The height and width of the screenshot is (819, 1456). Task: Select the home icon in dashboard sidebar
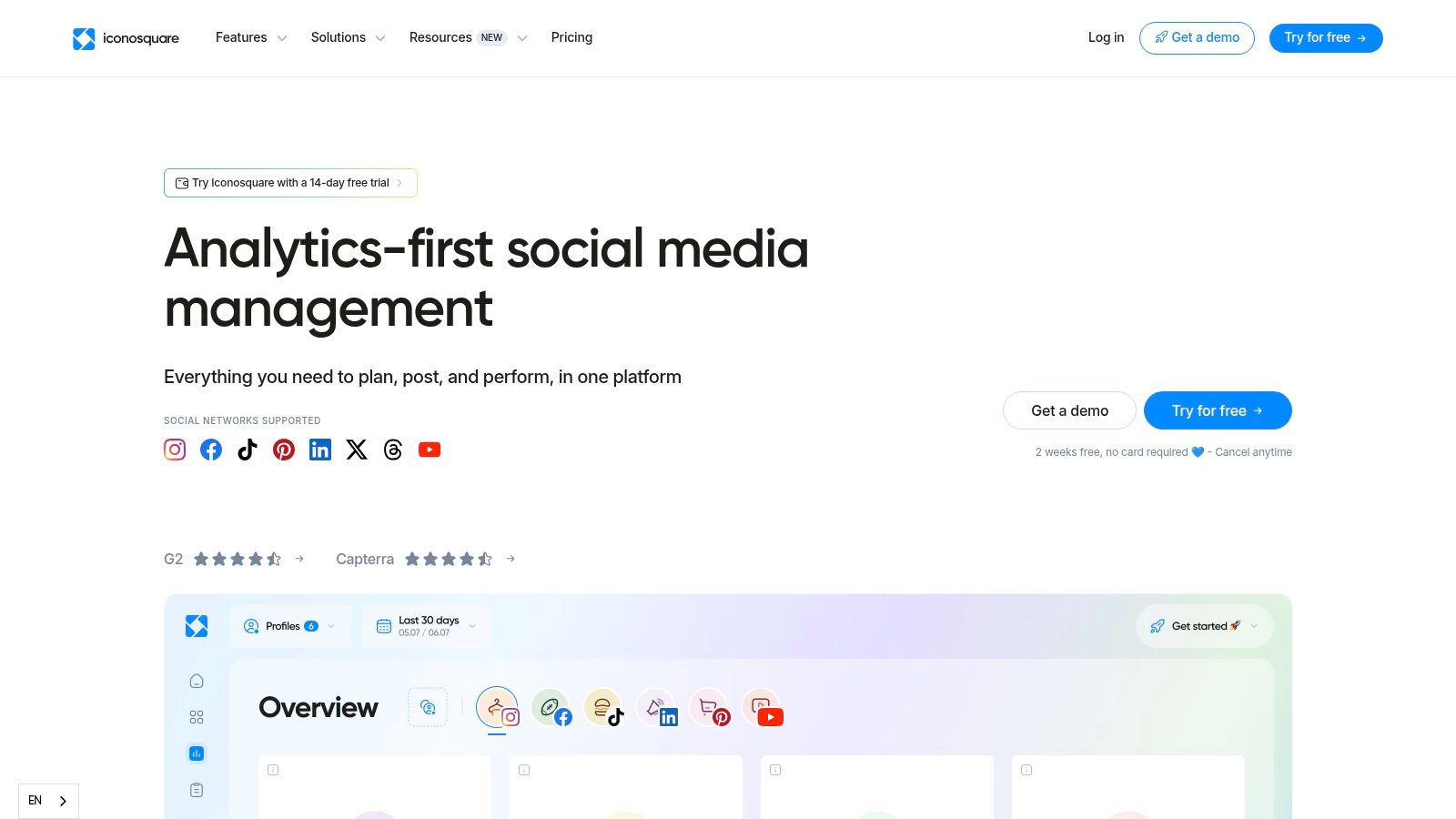tap(197, 681)
